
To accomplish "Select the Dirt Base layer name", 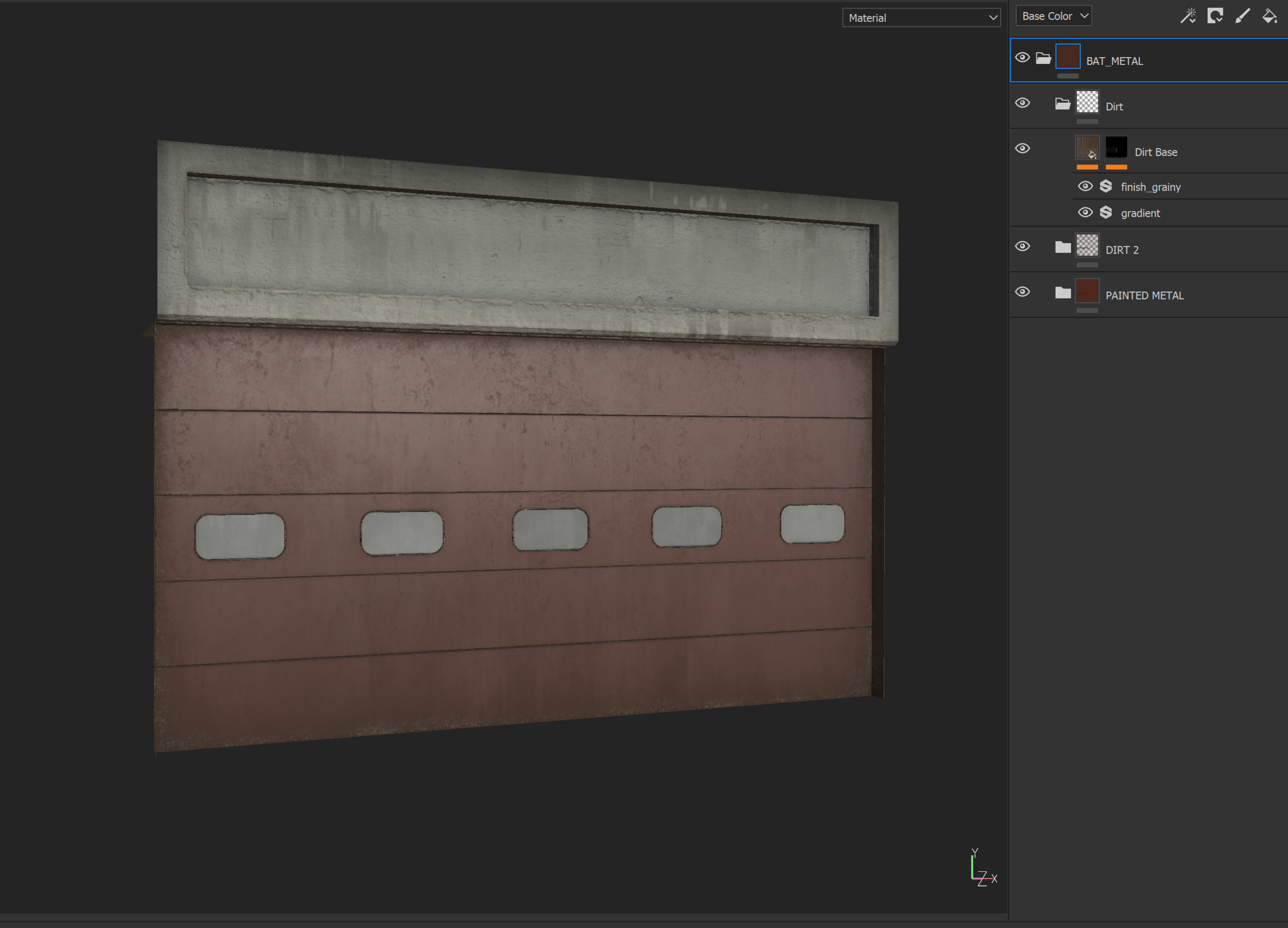I will tap(1156, 152).
